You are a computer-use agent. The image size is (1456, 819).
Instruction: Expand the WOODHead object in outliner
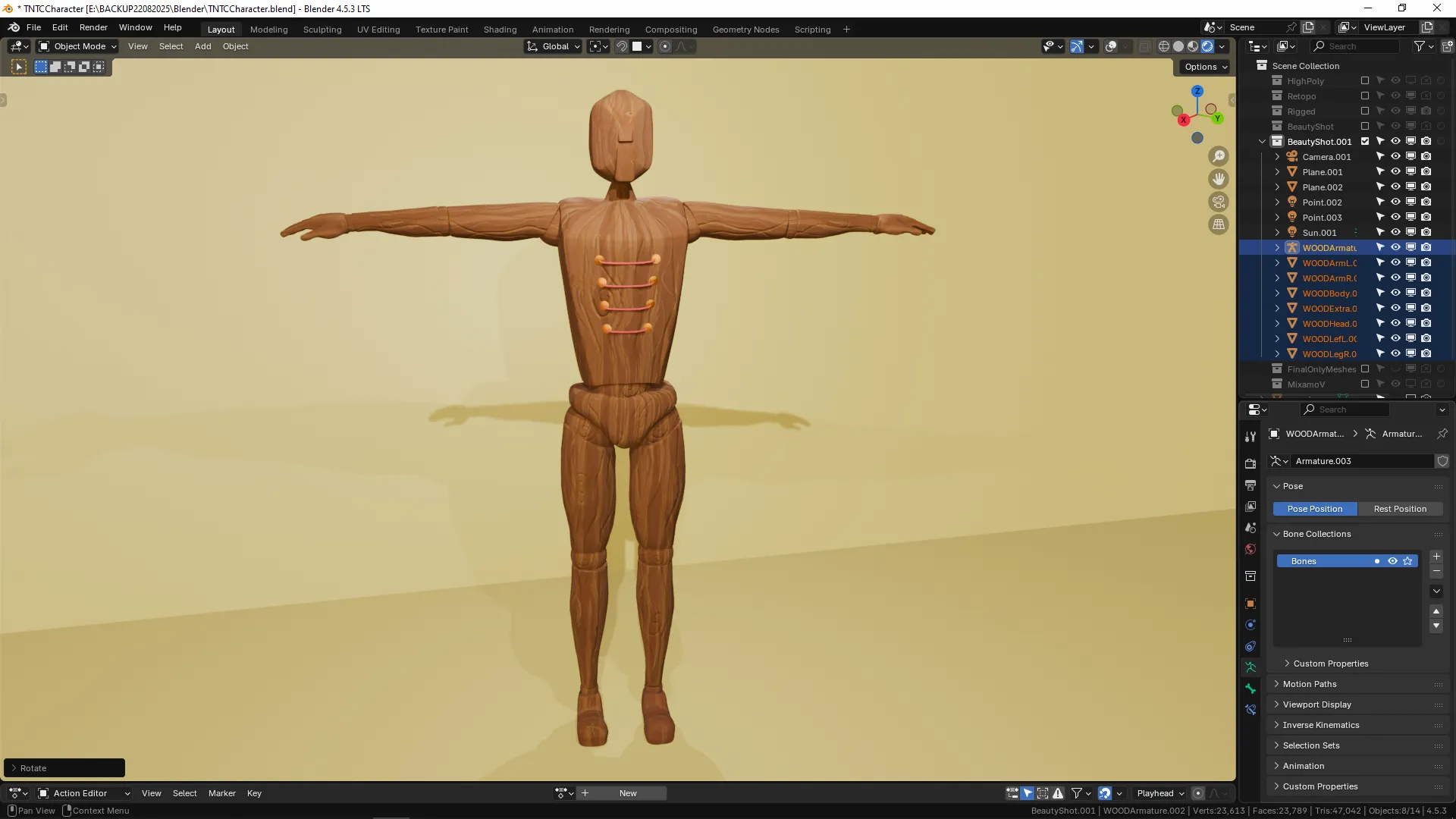pyautogui.click(x=1278, y=324)
